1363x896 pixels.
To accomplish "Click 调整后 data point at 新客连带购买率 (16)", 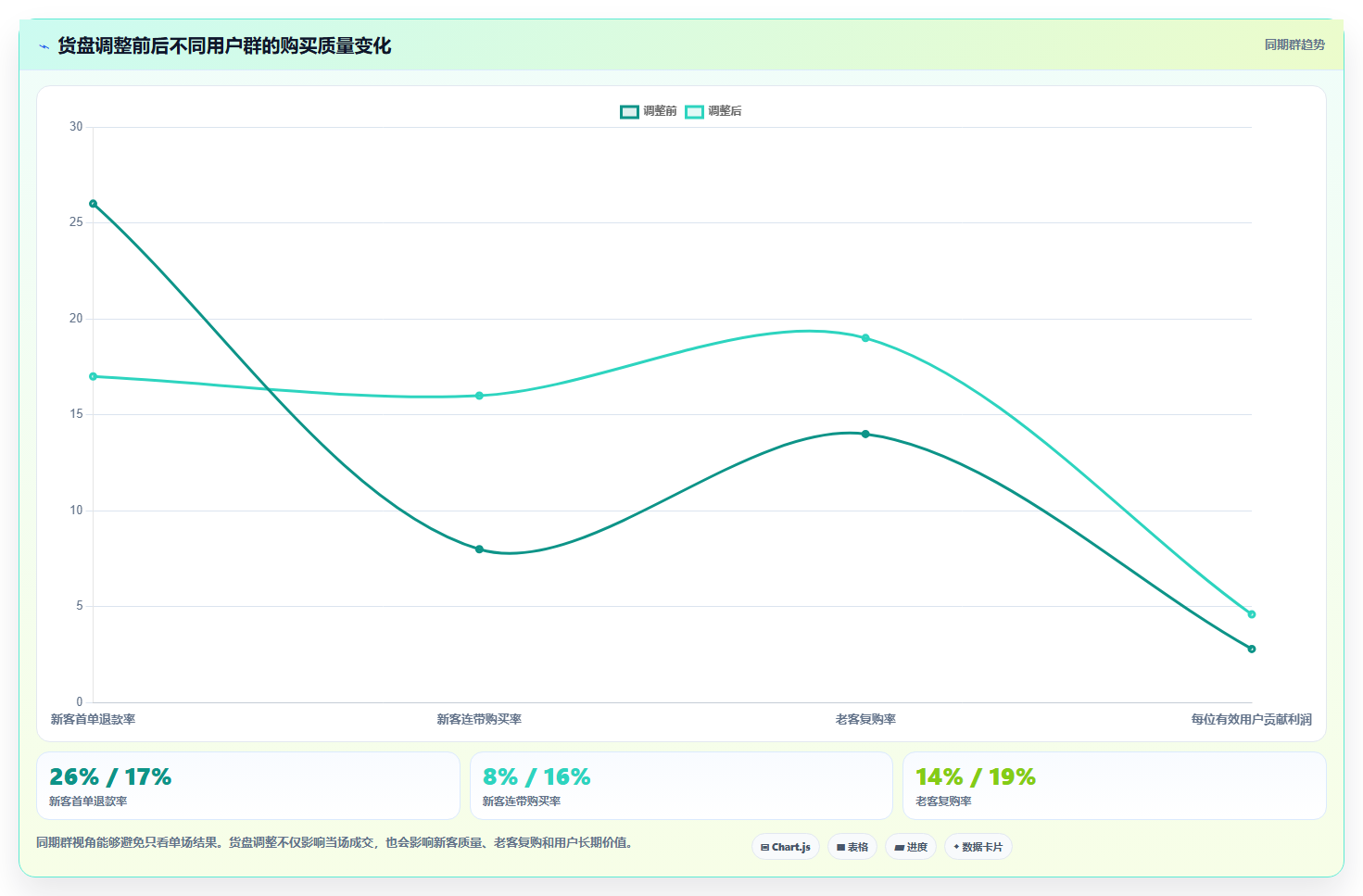I will coord(479,396).
